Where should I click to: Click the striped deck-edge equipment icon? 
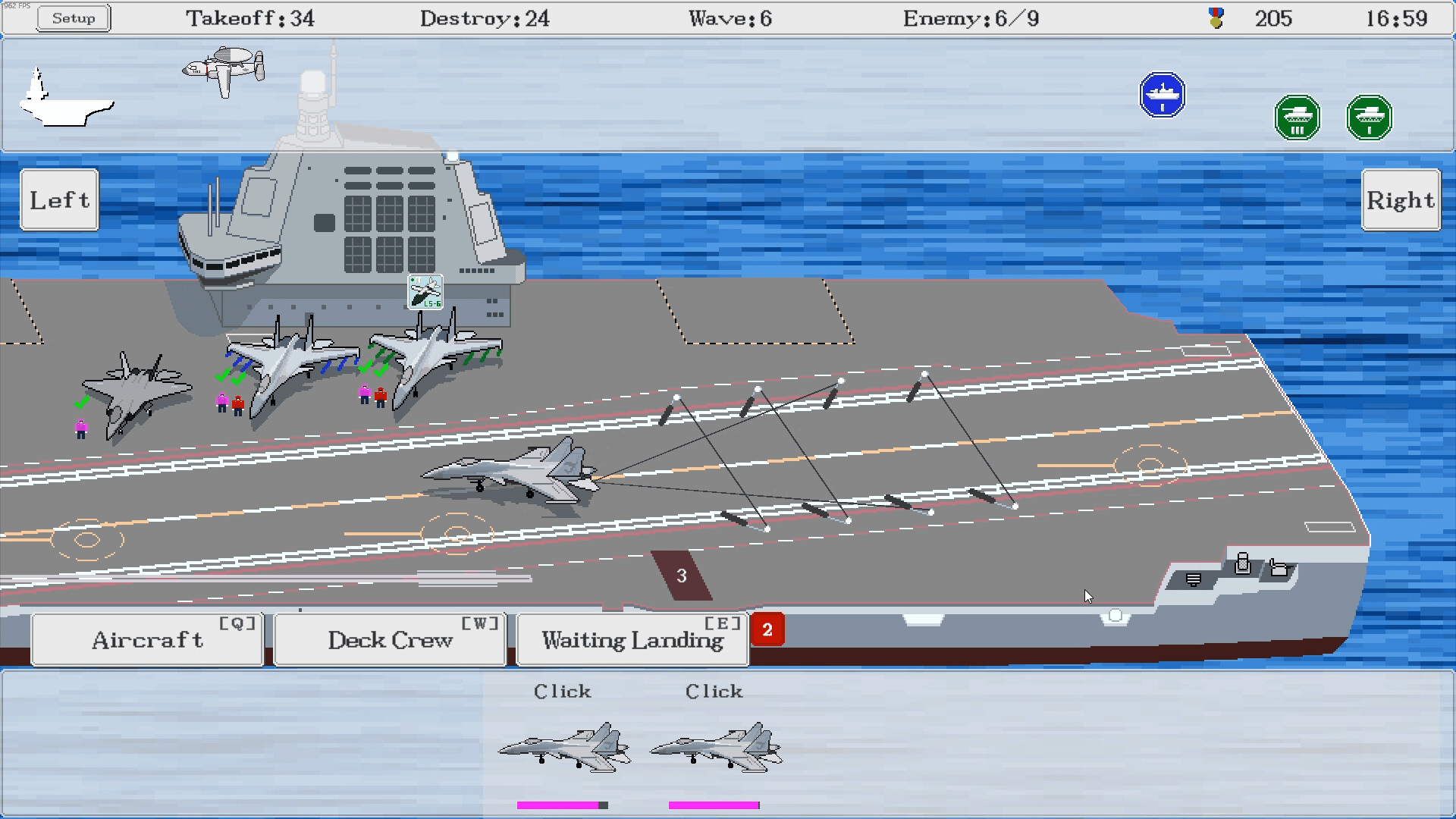click(1193, 580)
